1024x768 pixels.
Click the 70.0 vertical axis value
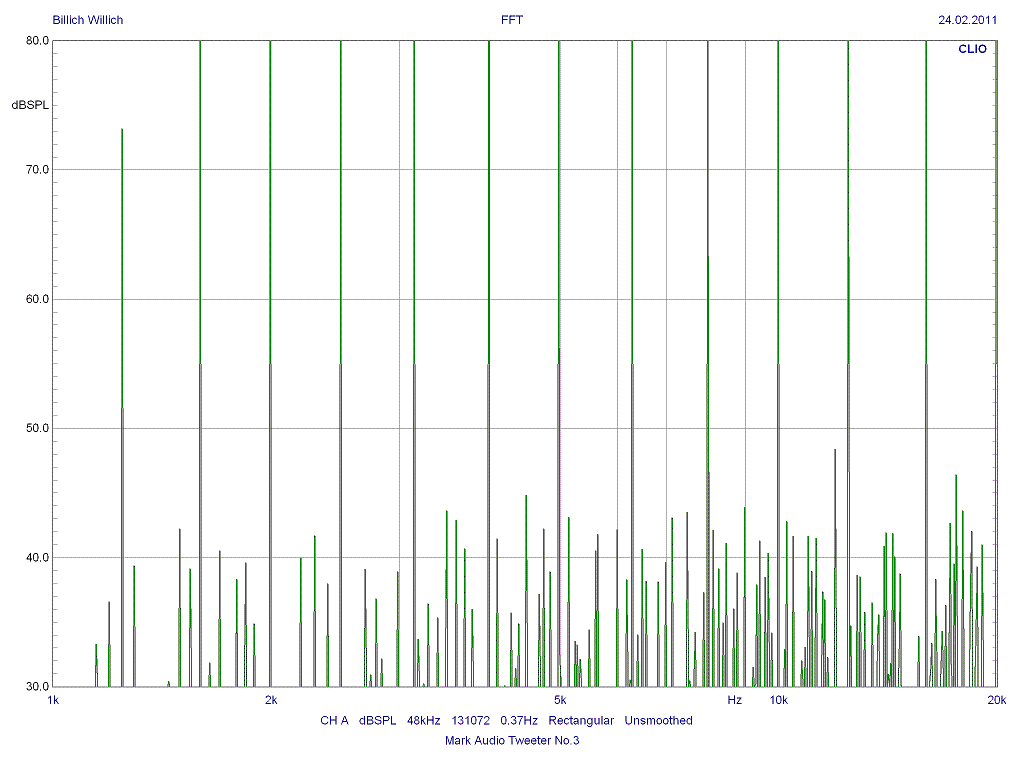click(38, 170)
